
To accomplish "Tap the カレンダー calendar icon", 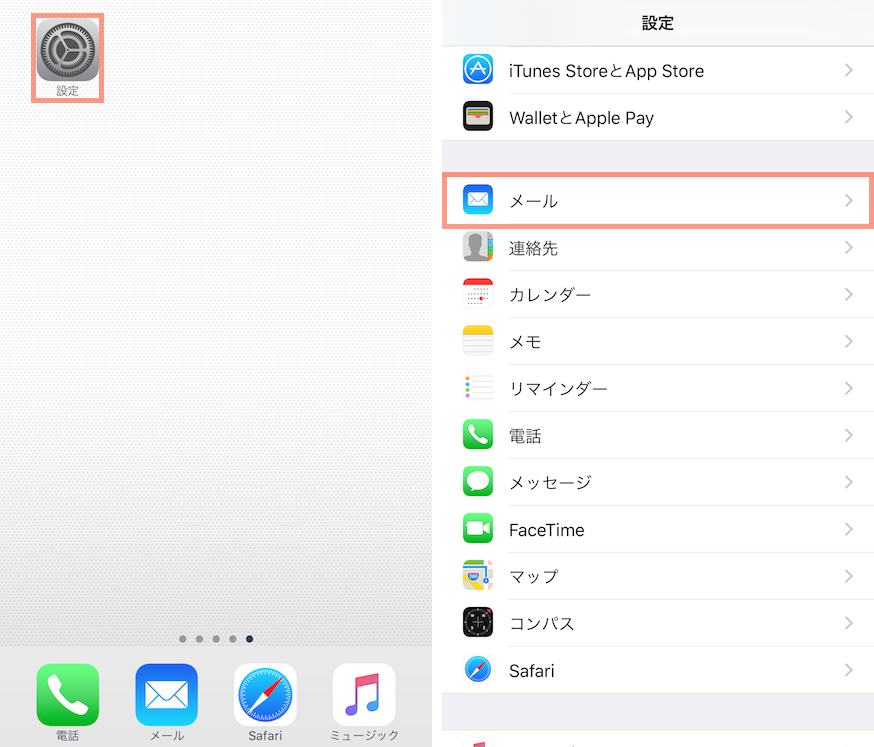I will (478, 293).
